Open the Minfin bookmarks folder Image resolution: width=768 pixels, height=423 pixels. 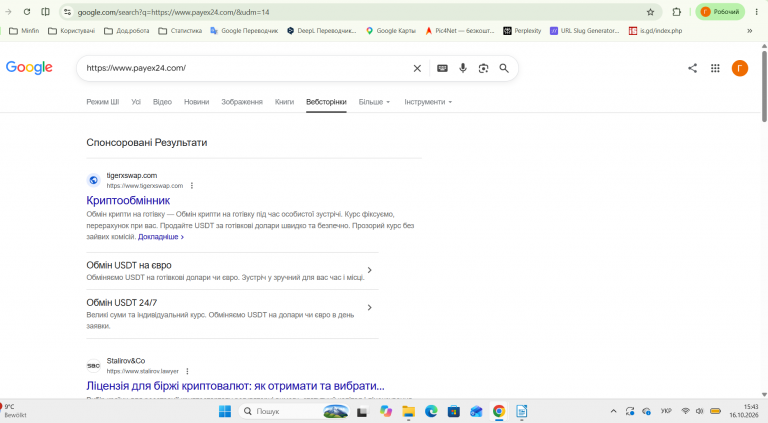tap(24, 30)
